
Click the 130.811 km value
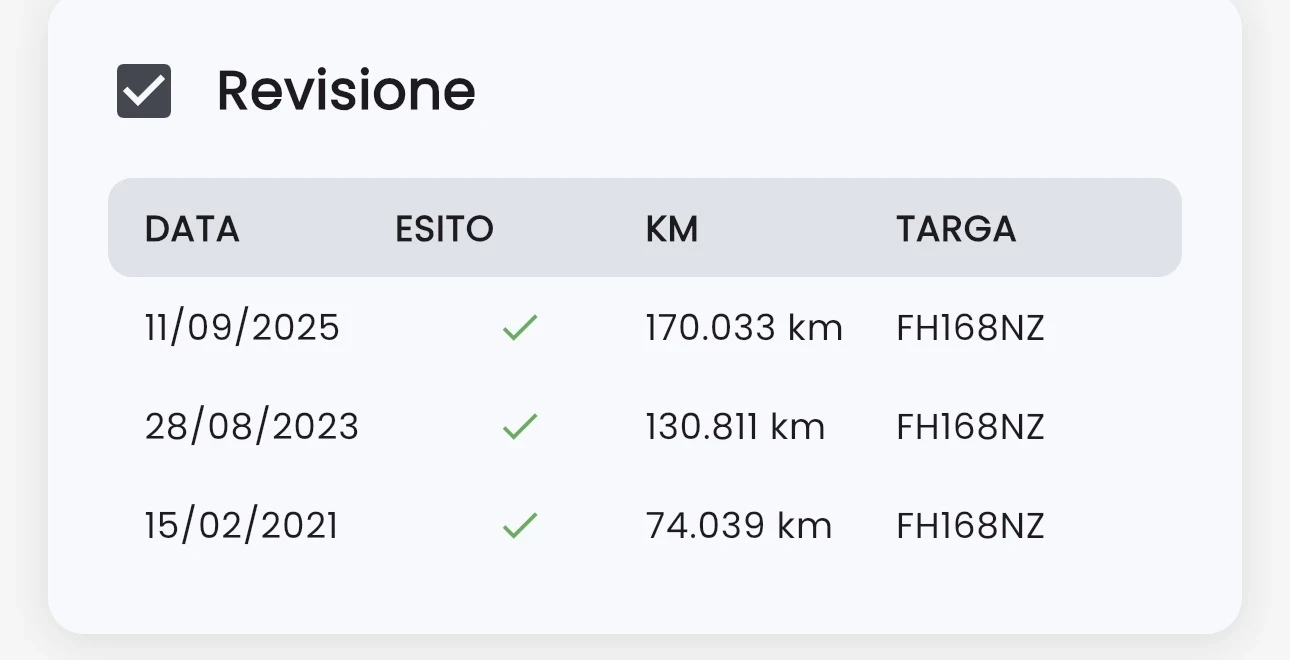735,427
